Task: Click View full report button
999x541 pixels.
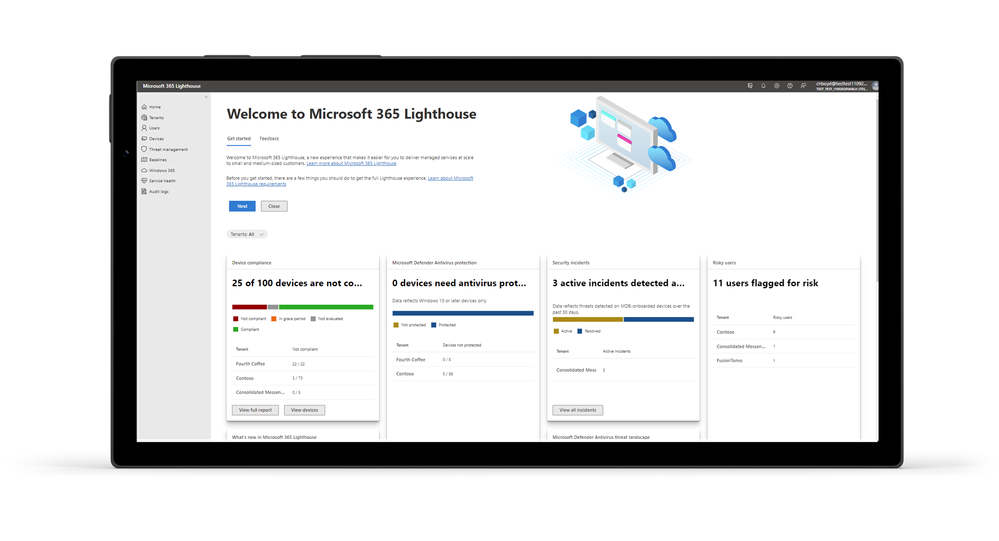Action: [255, 410]
